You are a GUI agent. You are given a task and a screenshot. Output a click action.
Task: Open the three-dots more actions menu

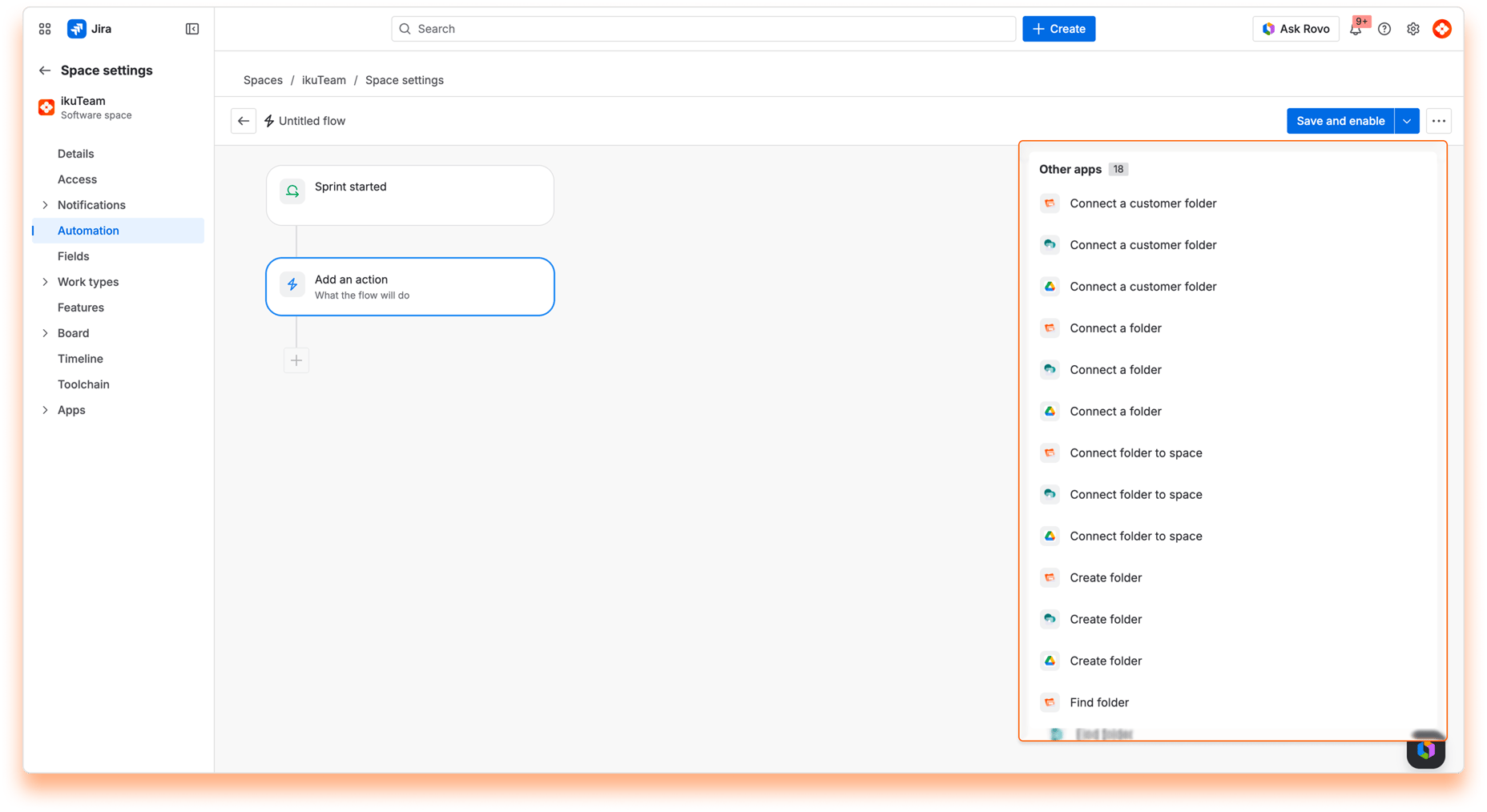pos(1439,121)
